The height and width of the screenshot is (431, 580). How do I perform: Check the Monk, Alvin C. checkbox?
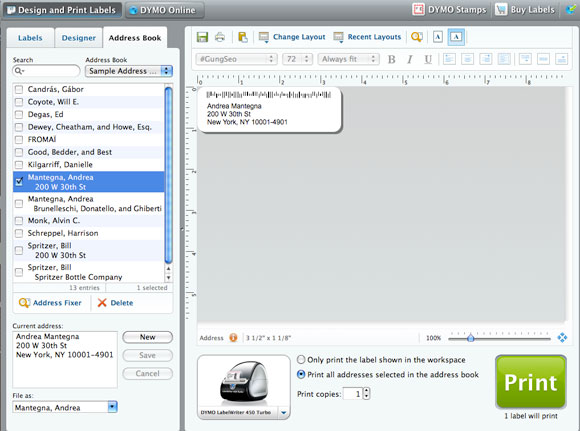19,221
